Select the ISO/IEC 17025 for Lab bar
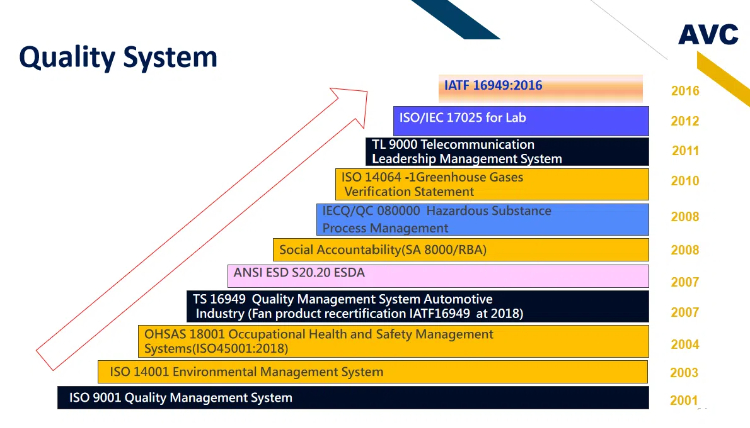Viewport: 750px width, 428px height. point(520,119)
